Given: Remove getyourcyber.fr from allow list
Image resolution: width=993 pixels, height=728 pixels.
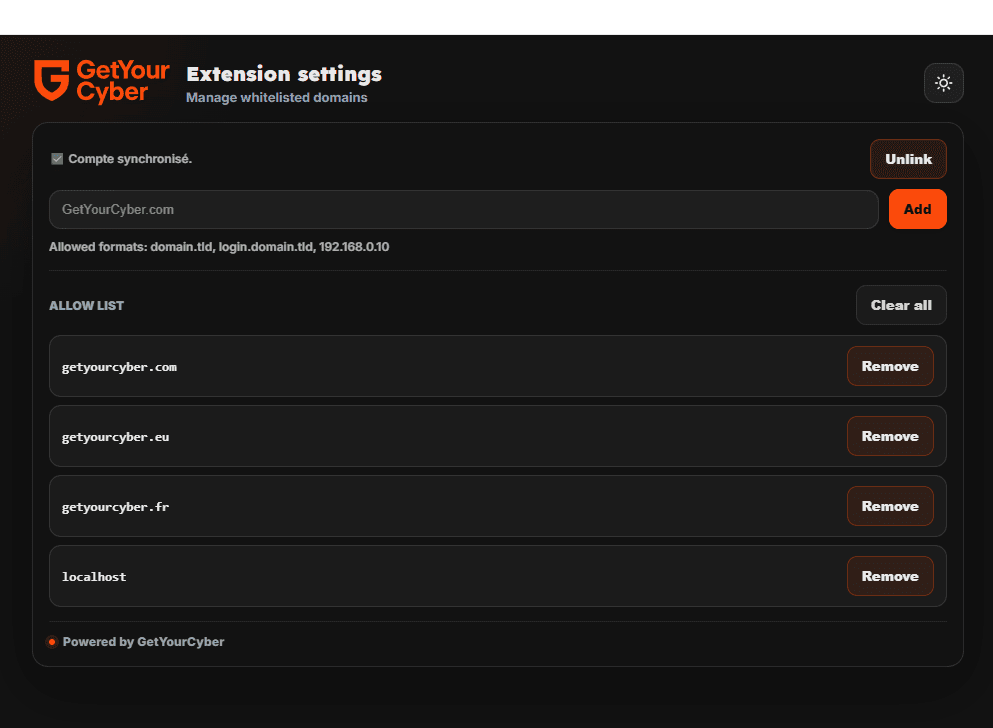Looking at the screenshot, I should click(890, 506).
